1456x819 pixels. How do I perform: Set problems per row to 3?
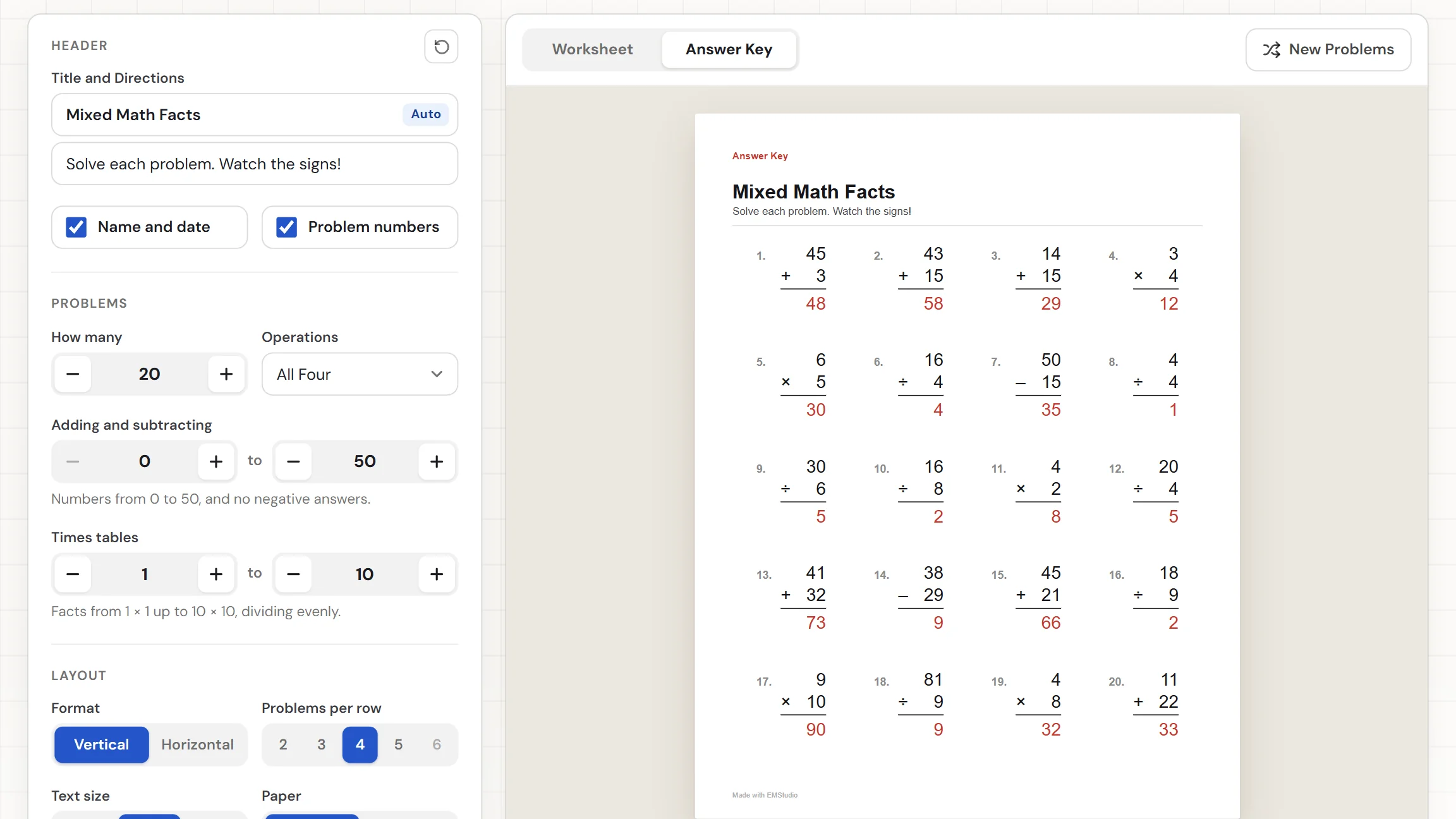322,744
